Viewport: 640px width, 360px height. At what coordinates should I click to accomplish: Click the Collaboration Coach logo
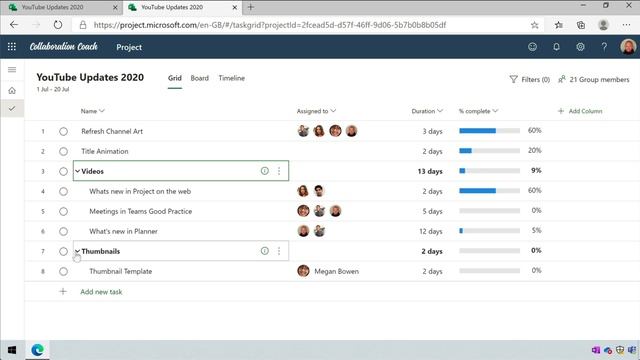pos(64,47)
